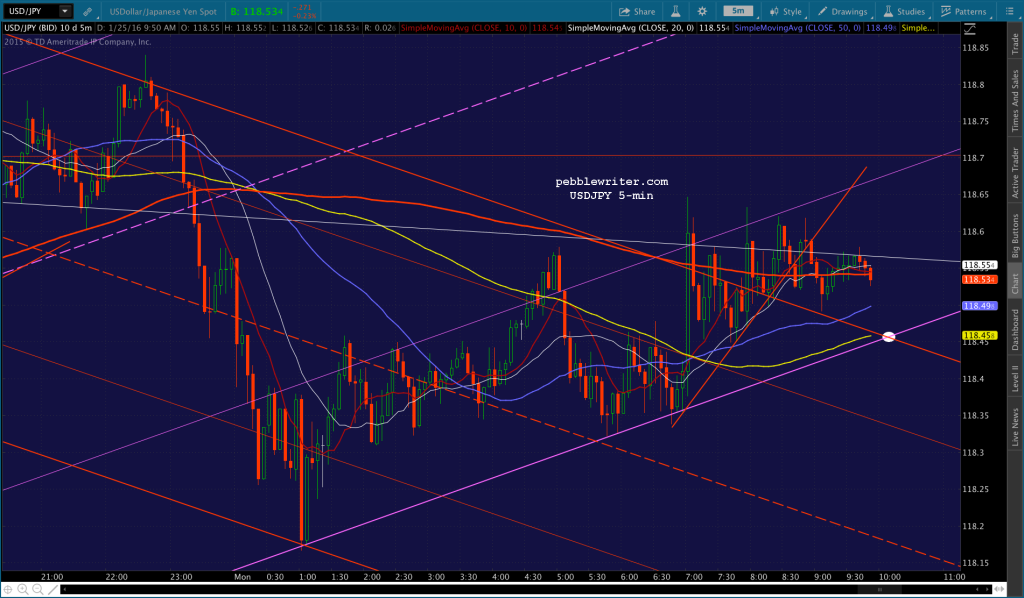Click the Mon label on the time axis
Image resolution: width=1024 pixels, height=598 pixels.
(242, 576)
